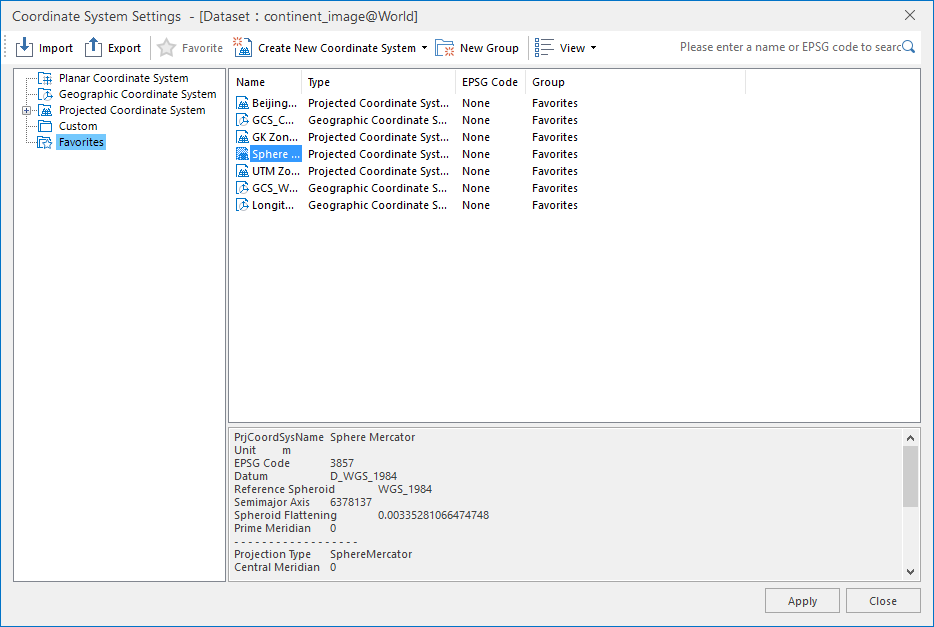Click the search magnifier icon
The width and height of the screenshot is (934, 627).
tap(908, 46)
